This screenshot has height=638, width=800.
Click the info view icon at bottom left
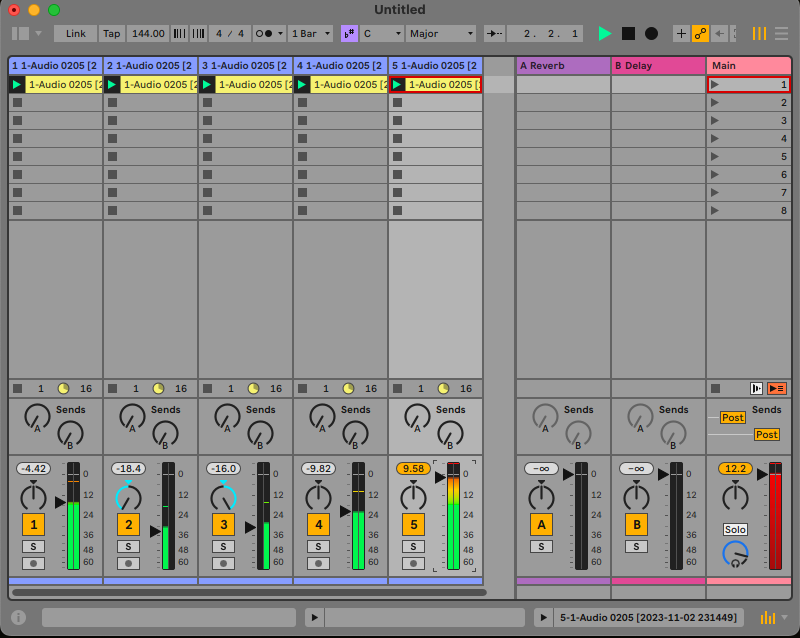18,617
